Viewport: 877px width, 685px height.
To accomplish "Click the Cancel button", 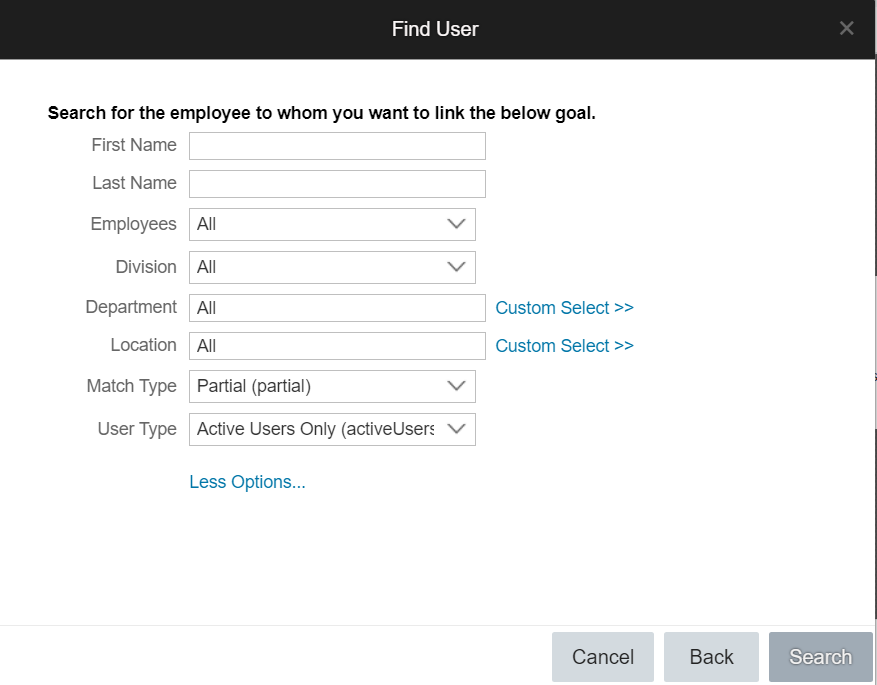I will tap(603, 657).
